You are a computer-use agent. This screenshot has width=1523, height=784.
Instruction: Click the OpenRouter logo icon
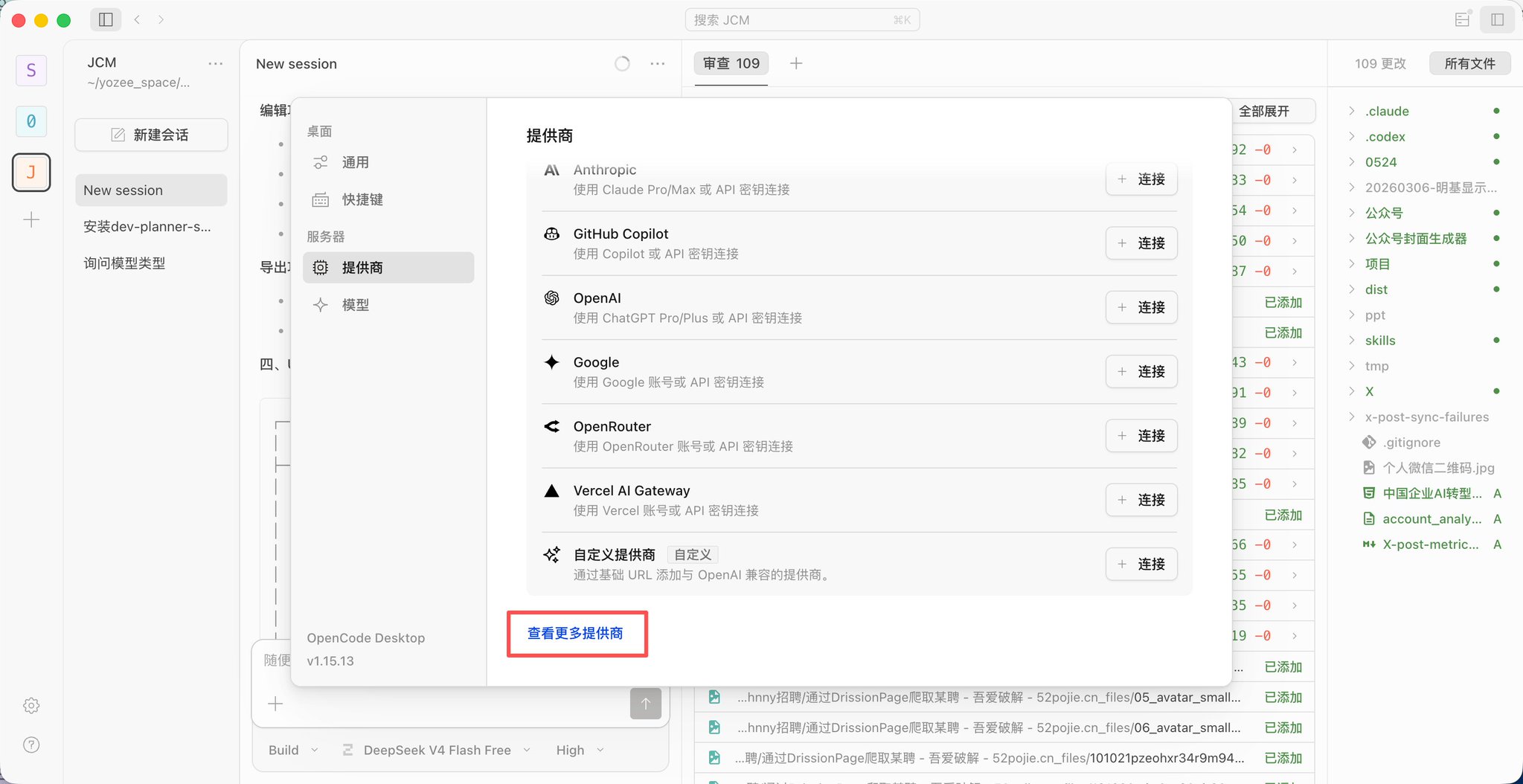pyautogui.click(x=551, y=426)
